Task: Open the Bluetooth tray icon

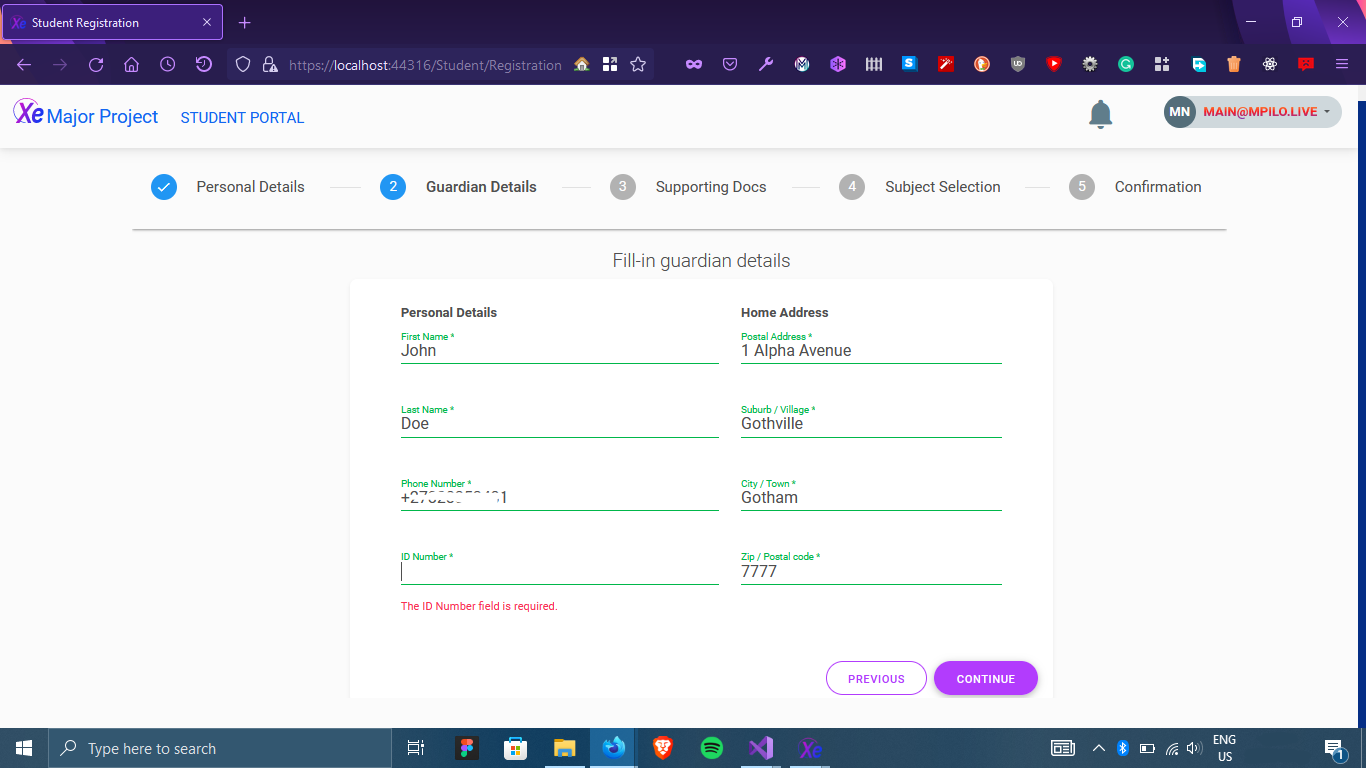Action: (x=1123, y=748)
